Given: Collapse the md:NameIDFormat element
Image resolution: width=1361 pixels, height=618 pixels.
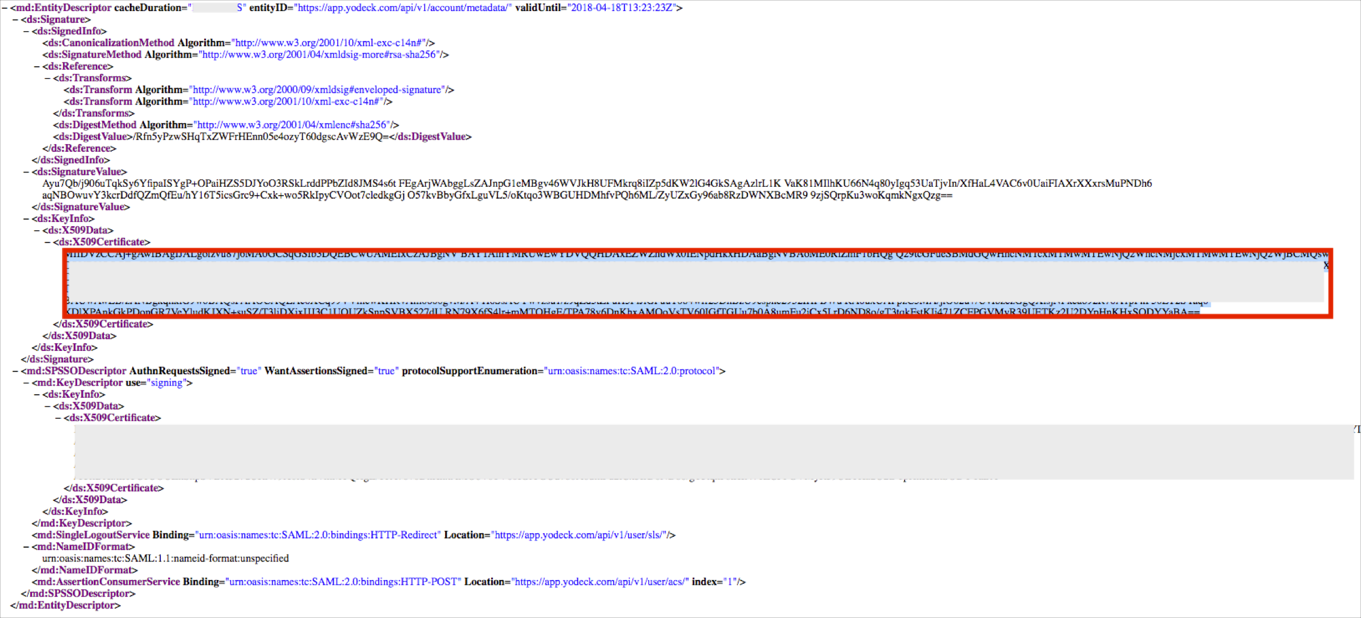Looking at the screenshot, I should (27, 547).
